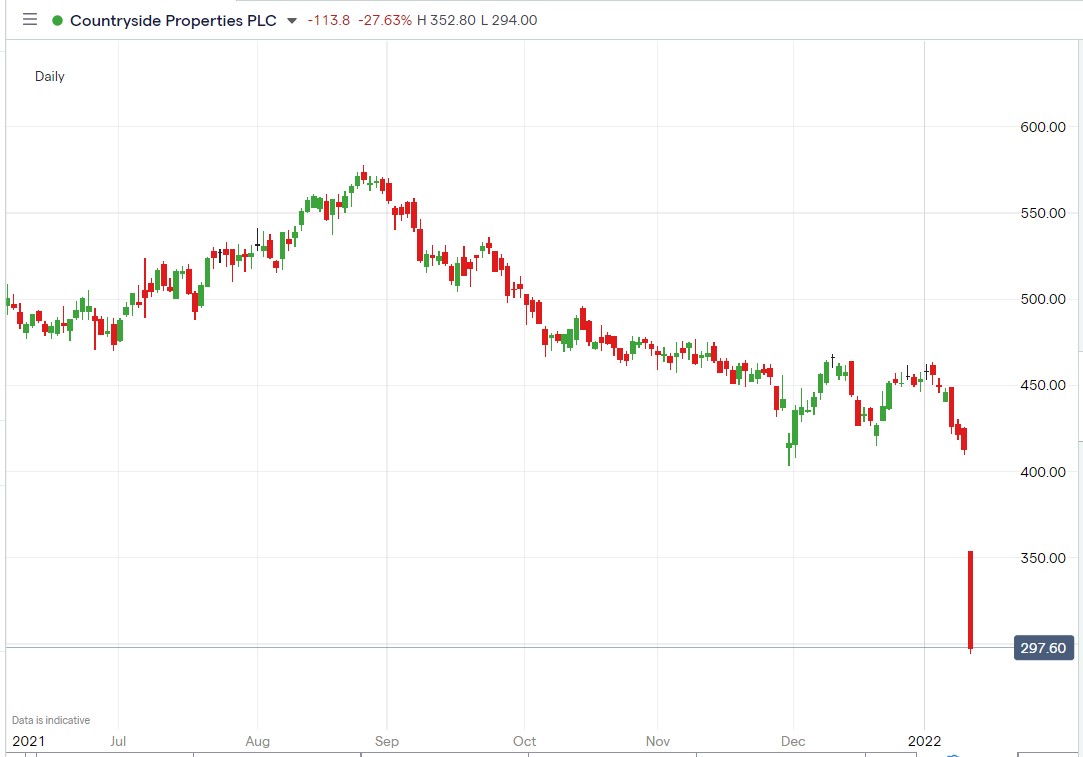Viewport: 1083px width, 757px height.
Task: Open the instrument dropdown next to Countryside Properties PLC
Action: (290, 21)
